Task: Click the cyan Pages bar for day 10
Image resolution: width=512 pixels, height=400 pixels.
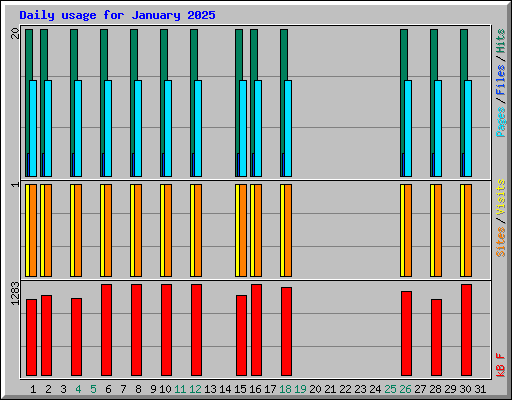Action: [168, 128]
